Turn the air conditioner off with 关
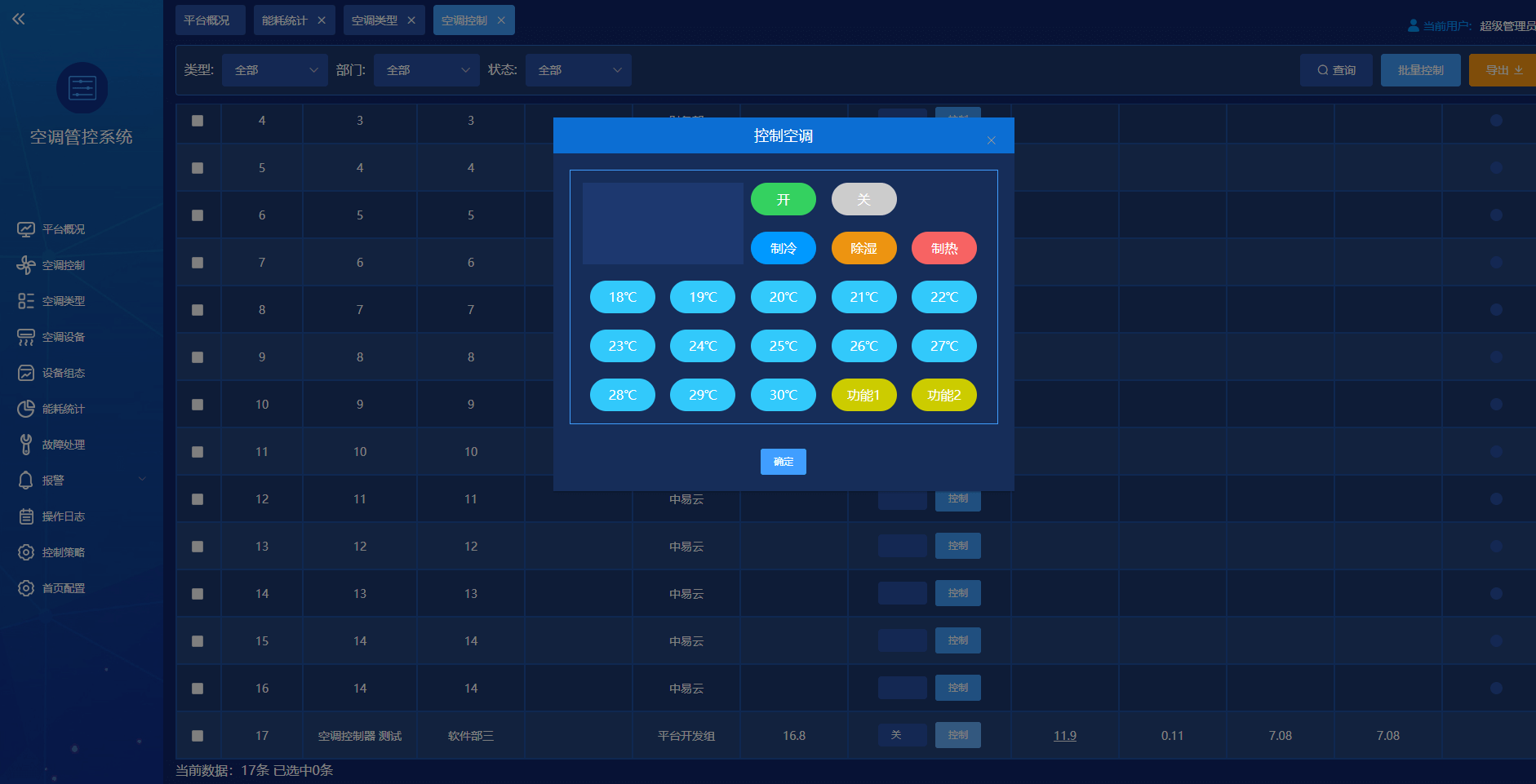 [x=864, y=199]
